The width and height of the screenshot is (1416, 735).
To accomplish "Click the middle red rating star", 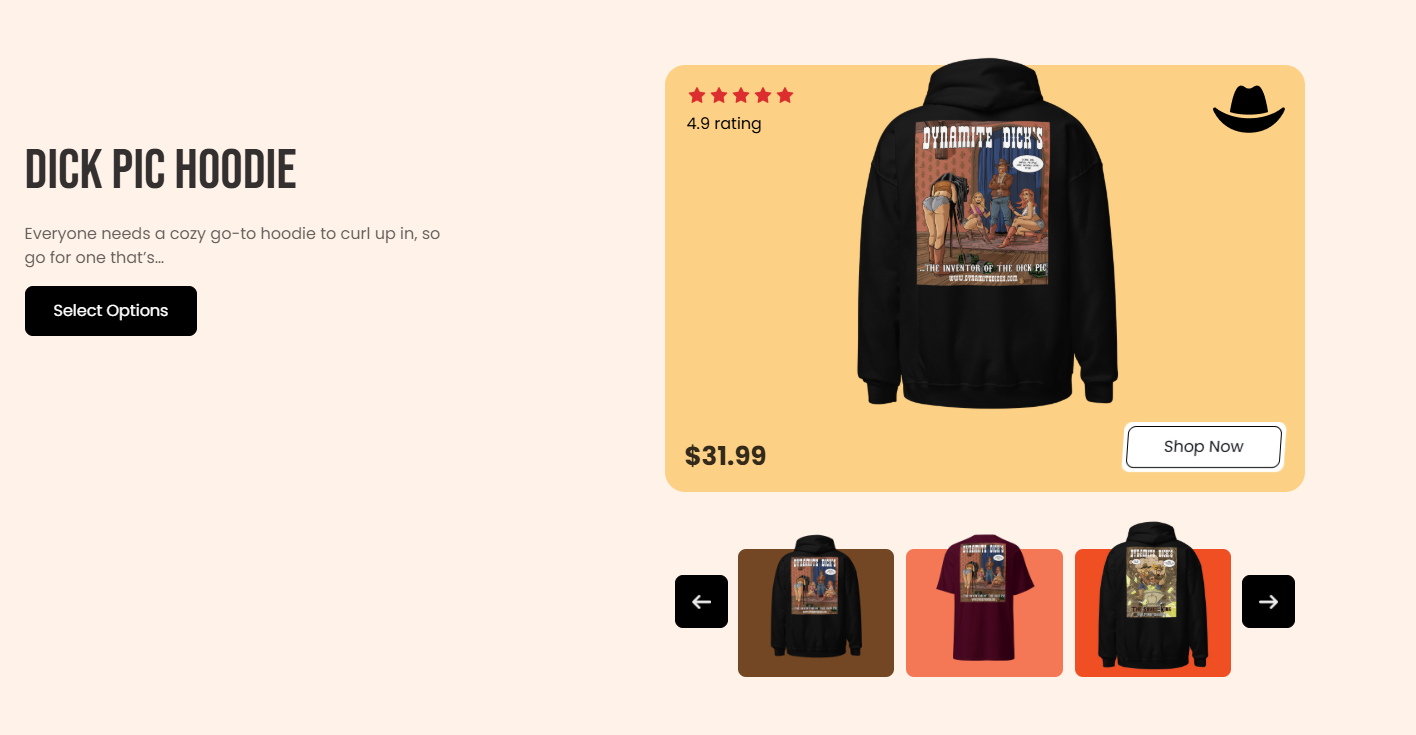I will 741,95.
